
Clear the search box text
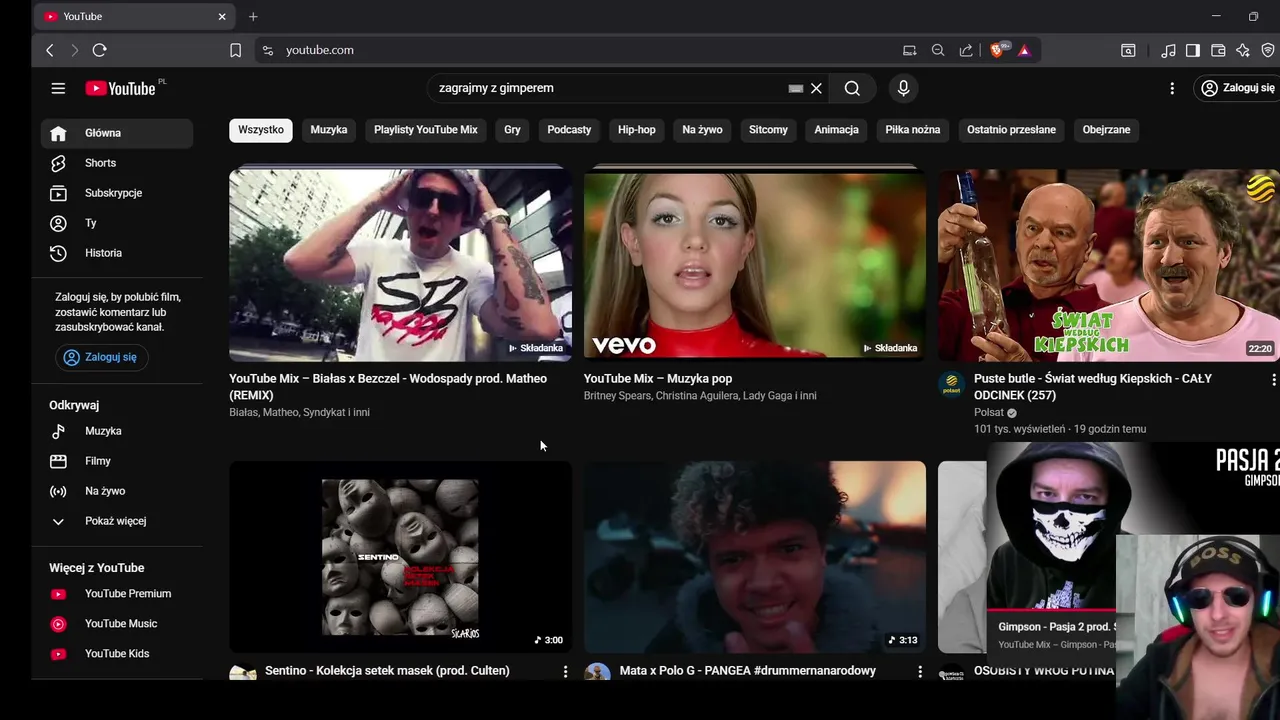(816, 88)
